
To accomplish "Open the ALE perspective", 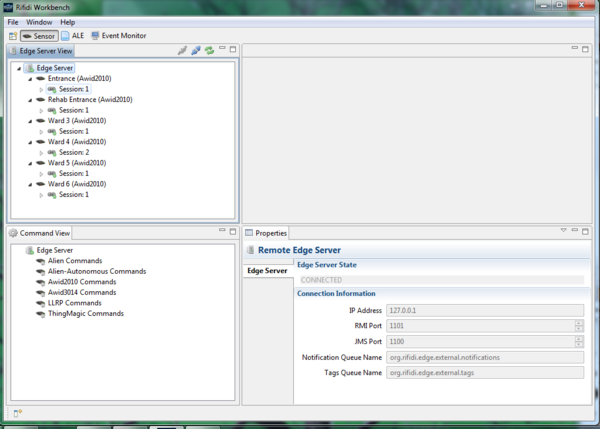I will click(72, 36).
